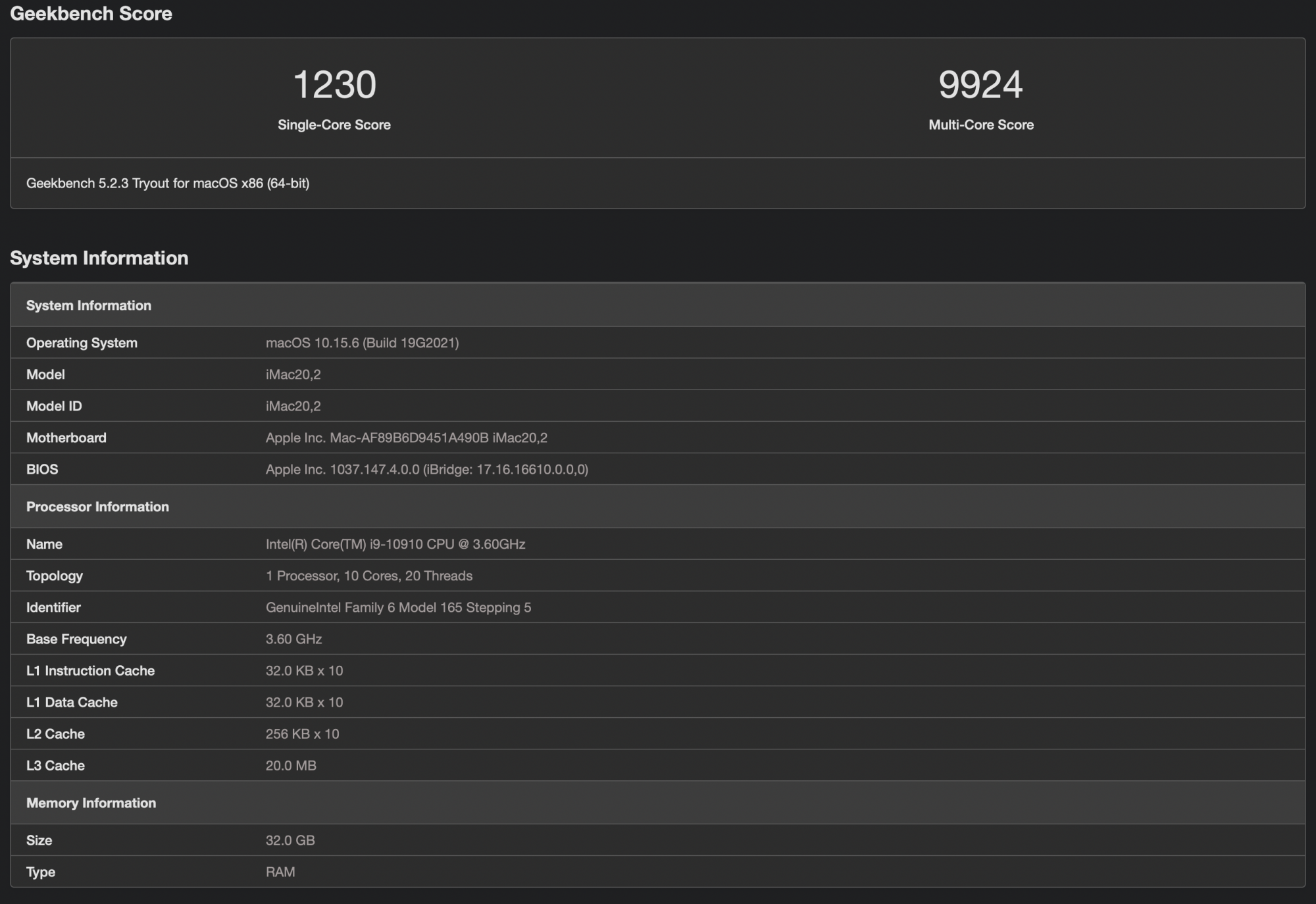1316x904 pixels.
Task: Click the Single-Core Score value 1230
Action: point(334,85)
